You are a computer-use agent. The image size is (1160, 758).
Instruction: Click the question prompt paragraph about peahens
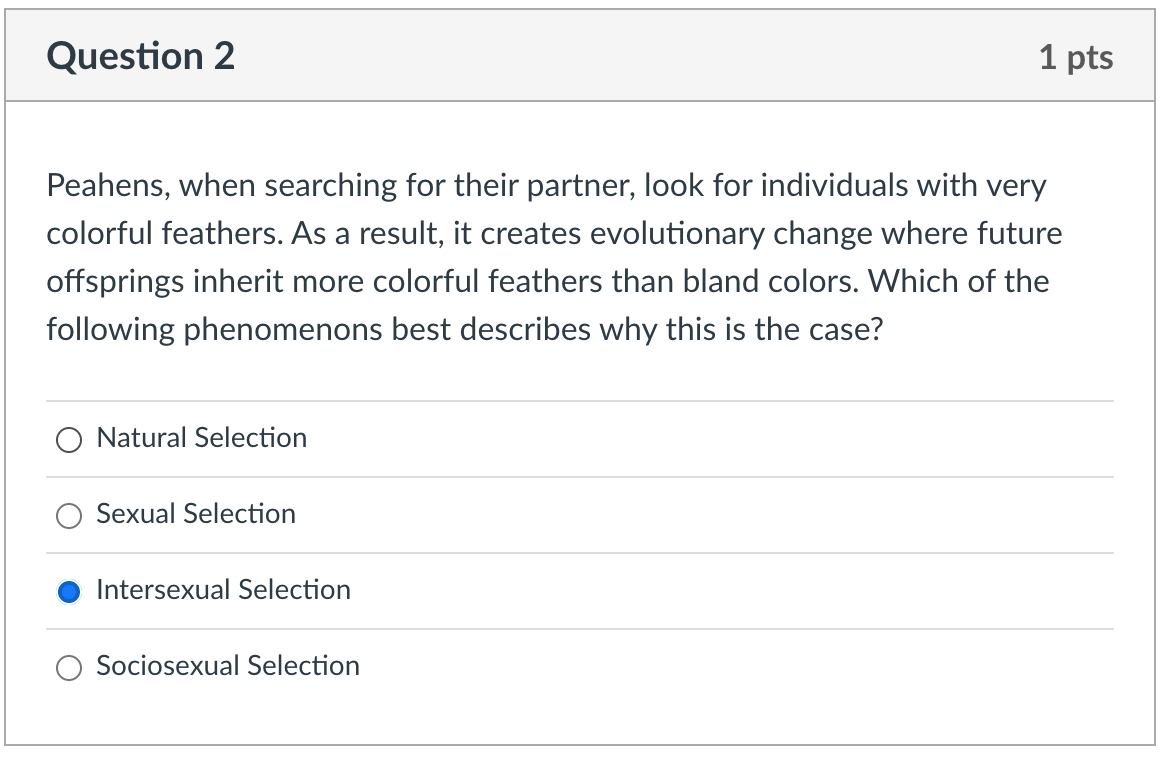554,256
